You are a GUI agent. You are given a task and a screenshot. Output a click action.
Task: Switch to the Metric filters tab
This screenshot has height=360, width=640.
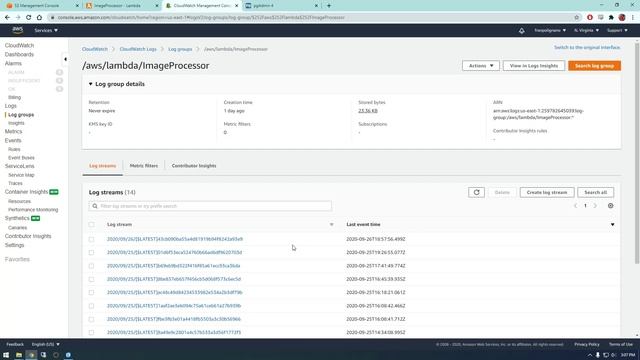tap(144, 166)
